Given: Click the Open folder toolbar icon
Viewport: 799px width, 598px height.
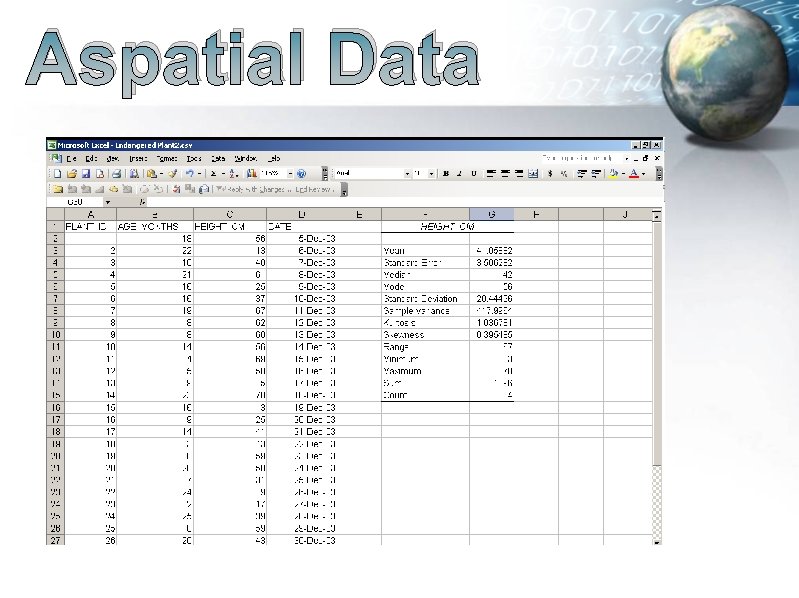Looking at the screenshot, I should (72, 174).
